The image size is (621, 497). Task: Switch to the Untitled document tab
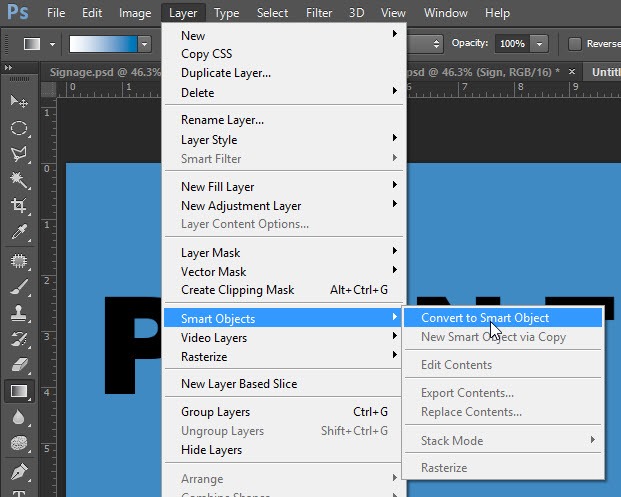tap(606, 72)
